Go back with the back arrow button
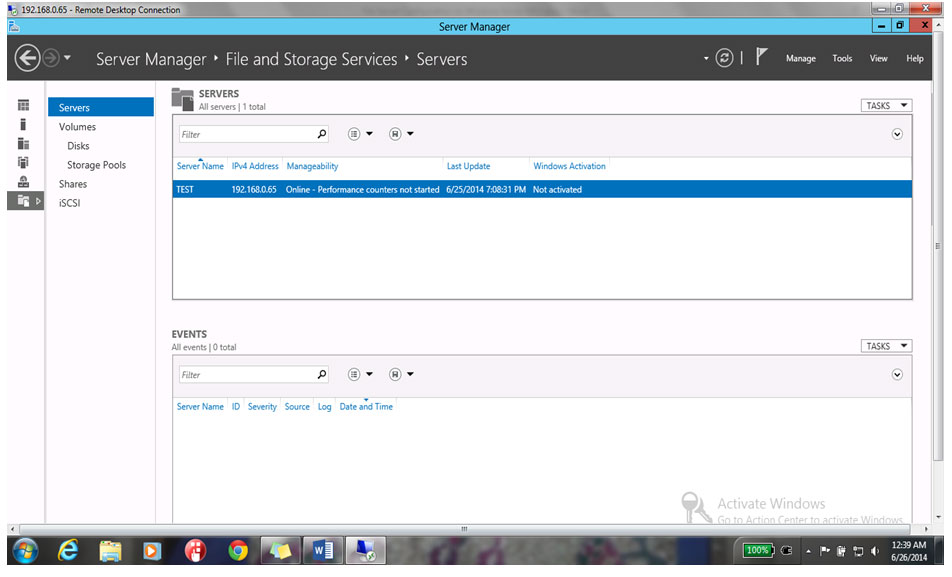The height and width of the screenshot is (577, 952). click(27, 58)
